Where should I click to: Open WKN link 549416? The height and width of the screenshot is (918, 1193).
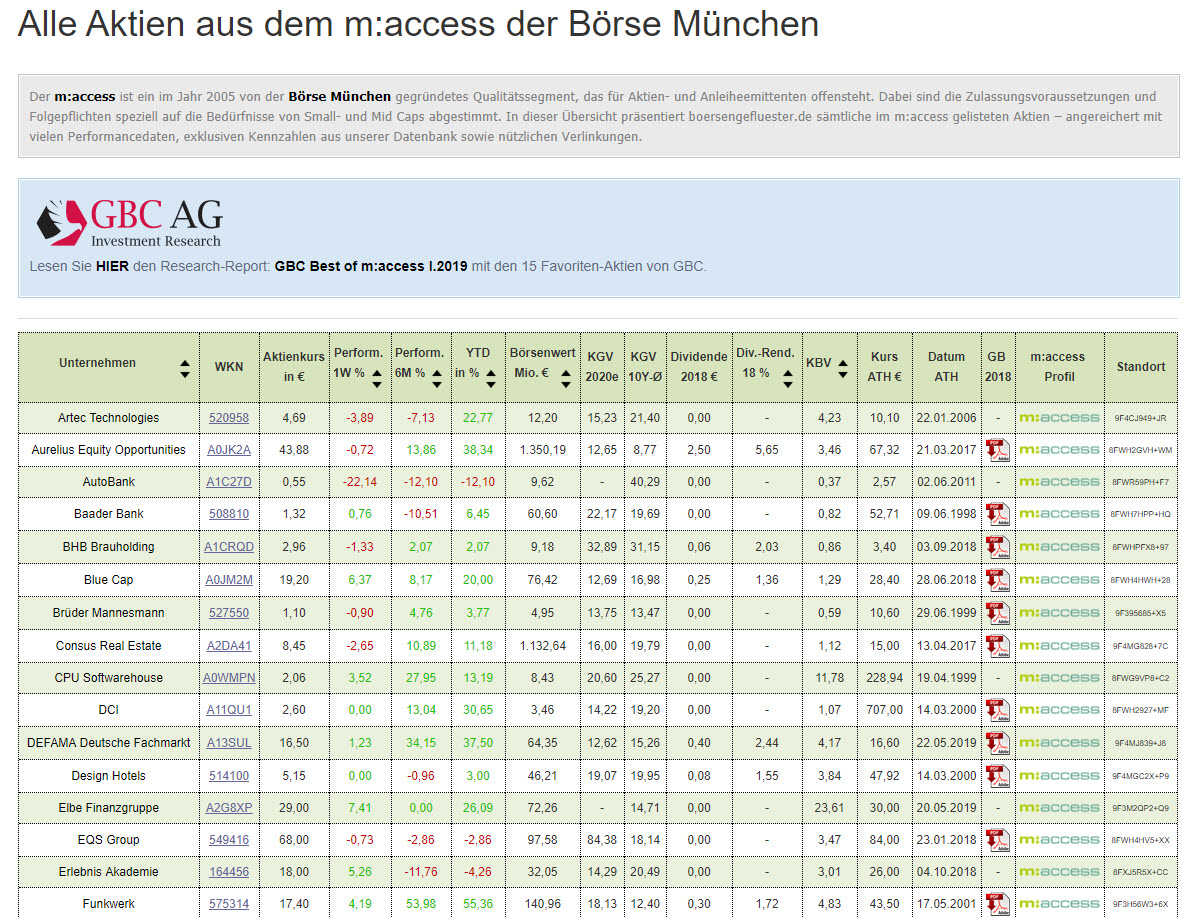click(229, 840)
